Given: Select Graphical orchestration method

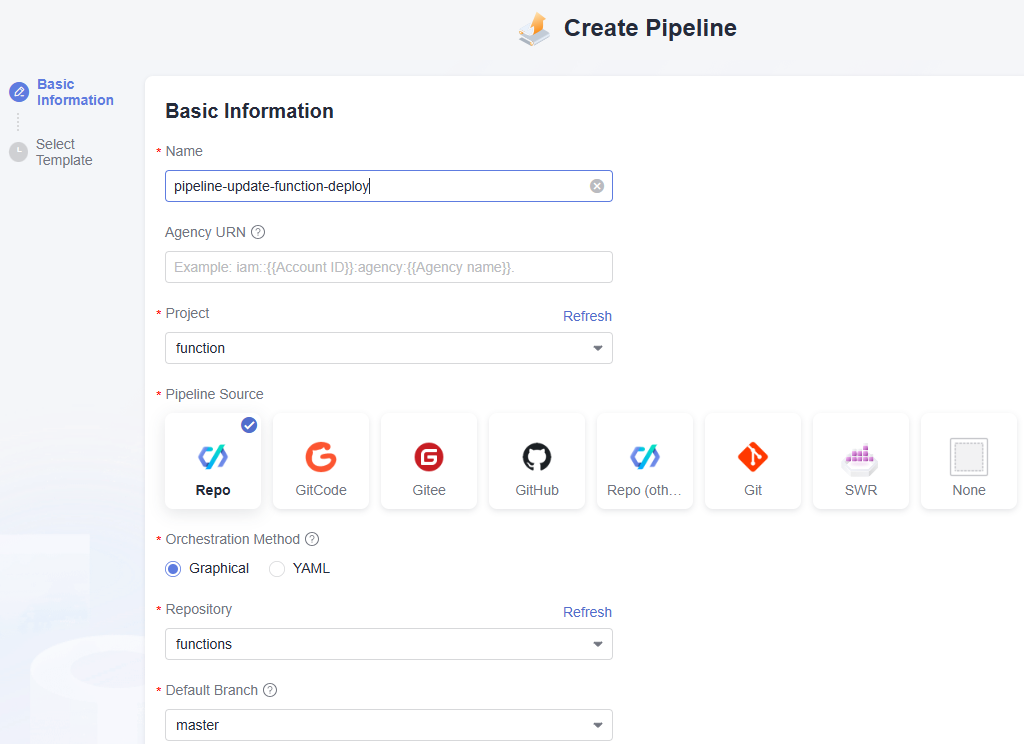Looking at the screenshot, I should tap(174, 568).
